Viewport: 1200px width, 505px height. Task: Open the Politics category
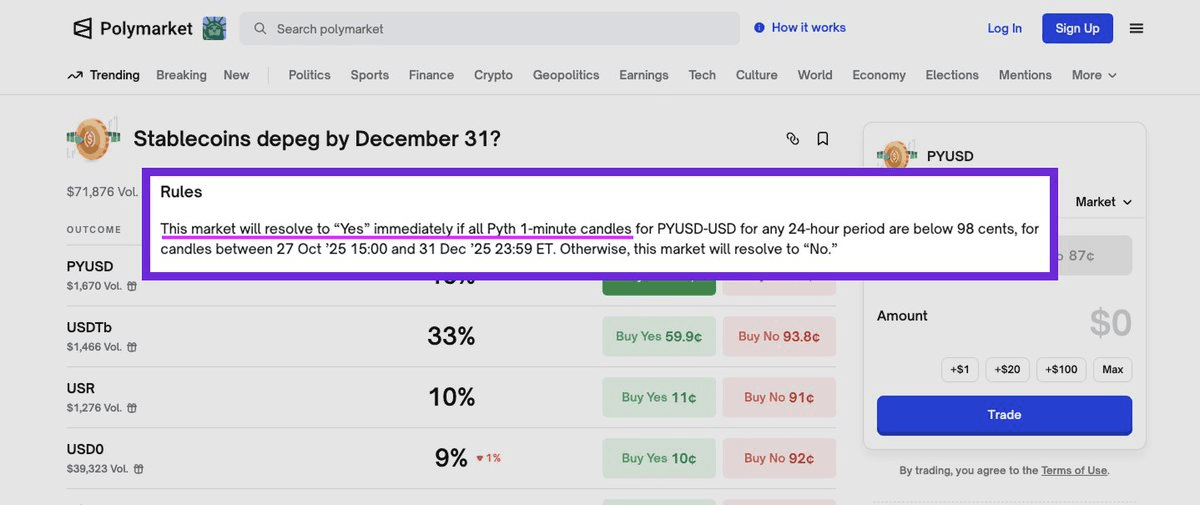[x=309, y=75]
